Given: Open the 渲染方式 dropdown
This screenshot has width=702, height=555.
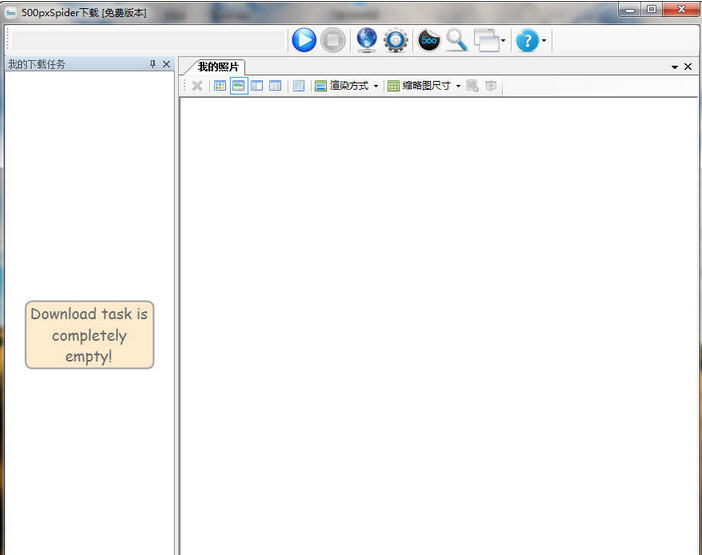Looking at the screenshot, I should coord(347,86).
